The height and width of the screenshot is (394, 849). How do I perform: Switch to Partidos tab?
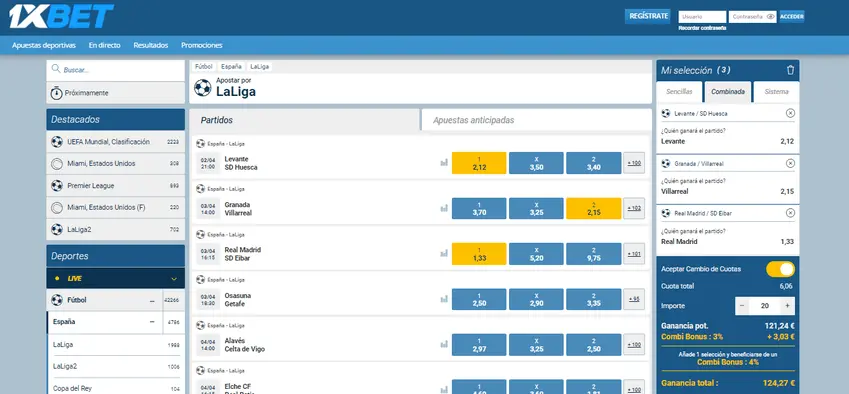click(x=304, y=120)
